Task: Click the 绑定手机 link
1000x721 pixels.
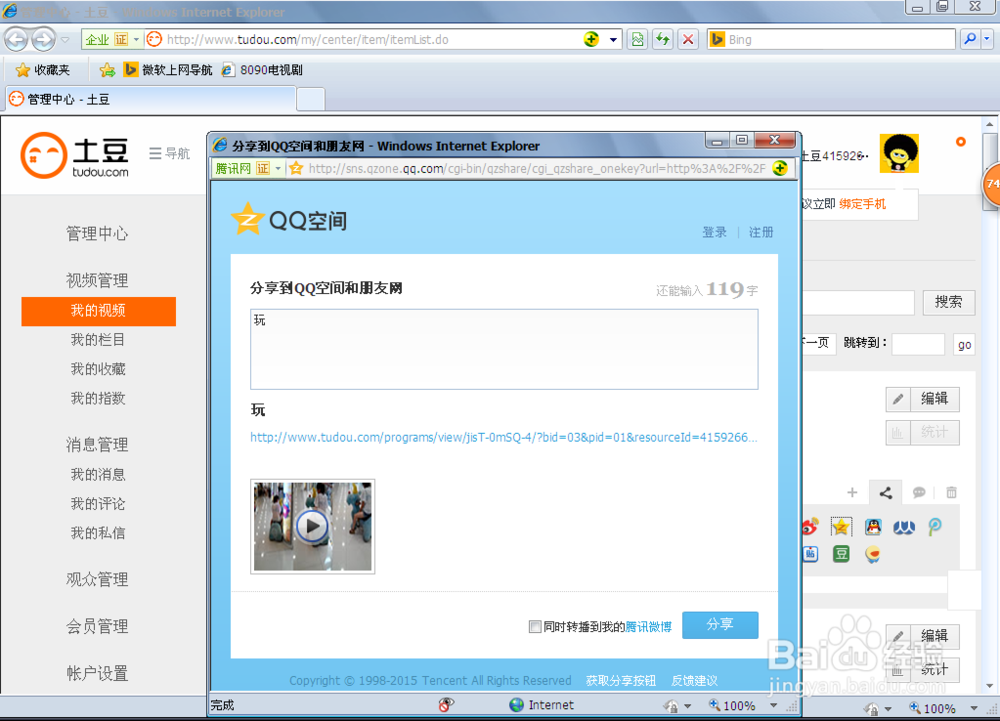Action: click(x=862, y=204)
